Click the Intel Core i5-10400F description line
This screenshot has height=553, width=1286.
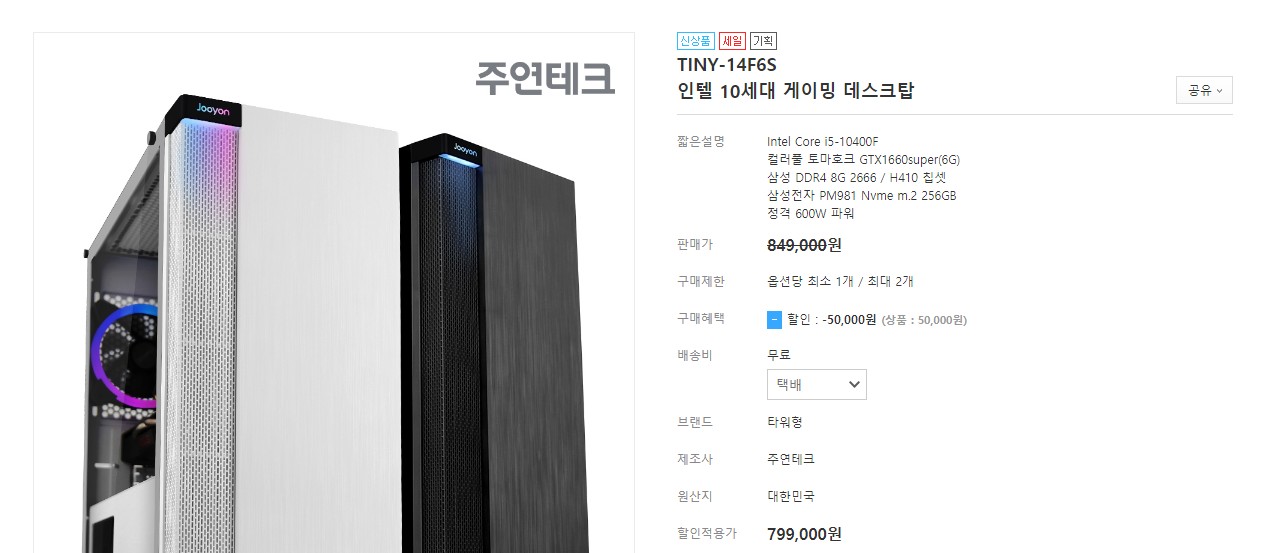(822, 141)
